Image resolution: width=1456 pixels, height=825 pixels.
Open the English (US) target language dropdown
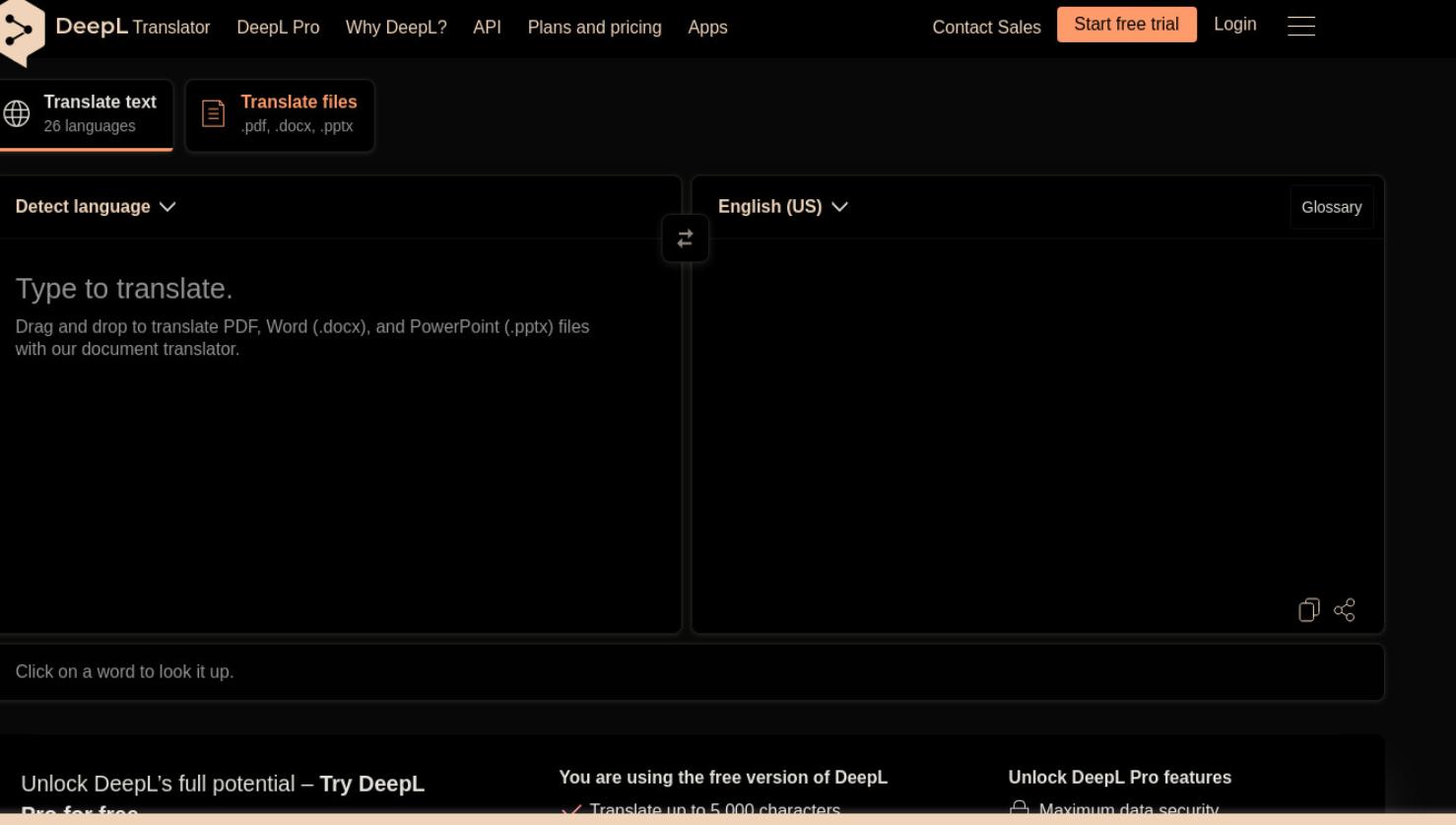(782, 206)
